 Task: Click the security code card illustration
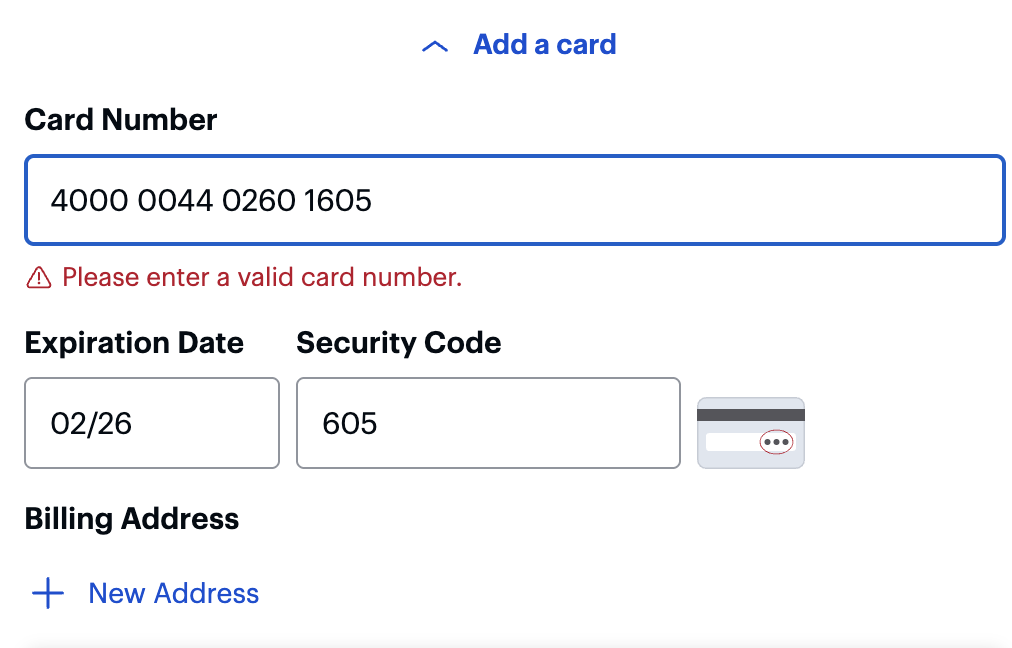[x=750, y=432]
